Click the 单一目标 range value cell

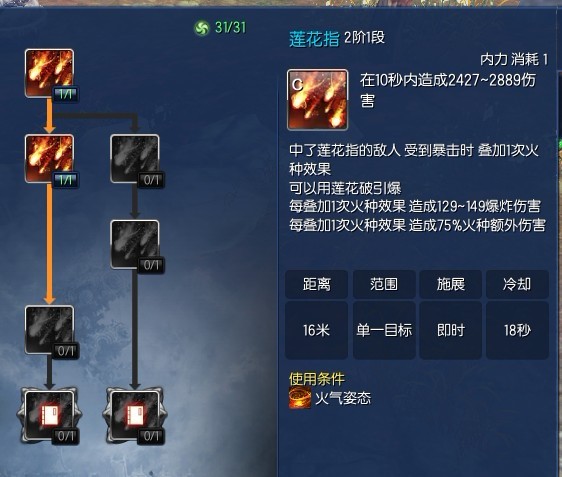[384, 330]
